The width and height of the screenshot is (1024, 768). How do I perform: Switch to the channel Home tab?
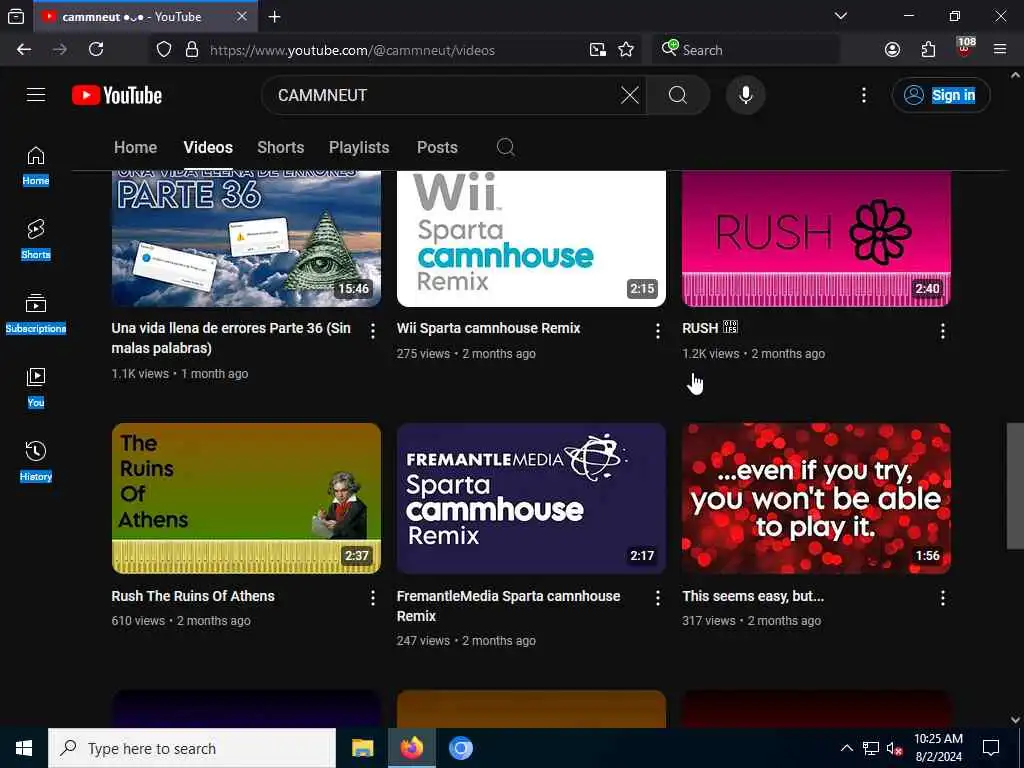click(135, 148)
